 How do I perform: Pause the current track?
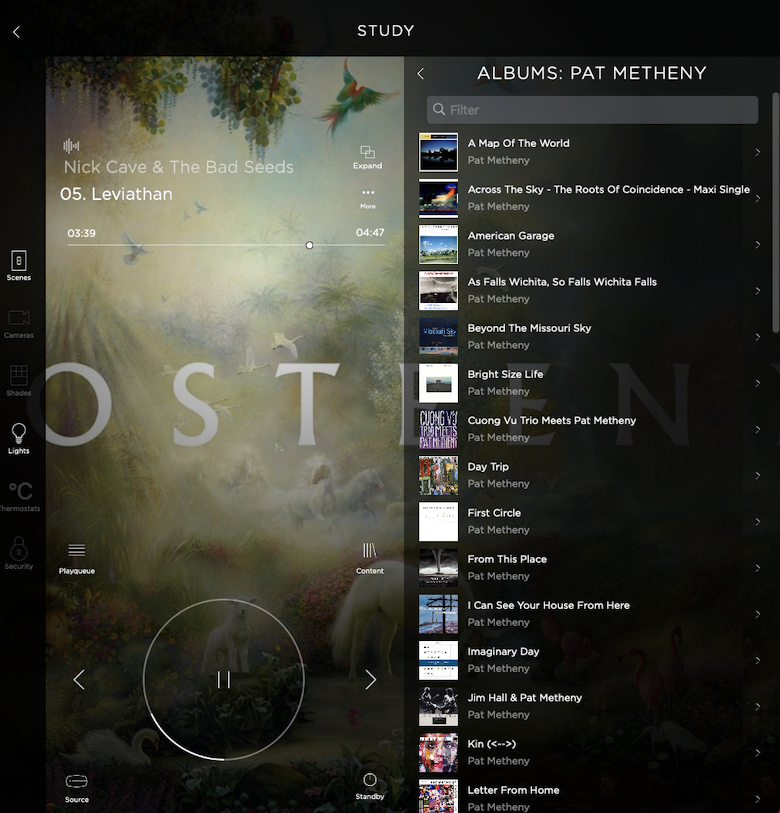(x=224, y=680)
